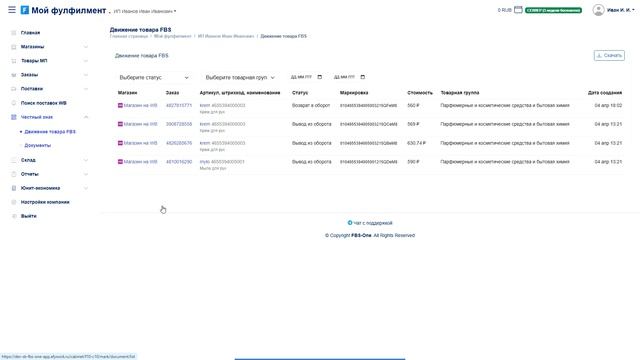Viewport: 640px width, 360px height.
Task: Click the Отчеты sidebar icon
Action: [x=13, y=174]
